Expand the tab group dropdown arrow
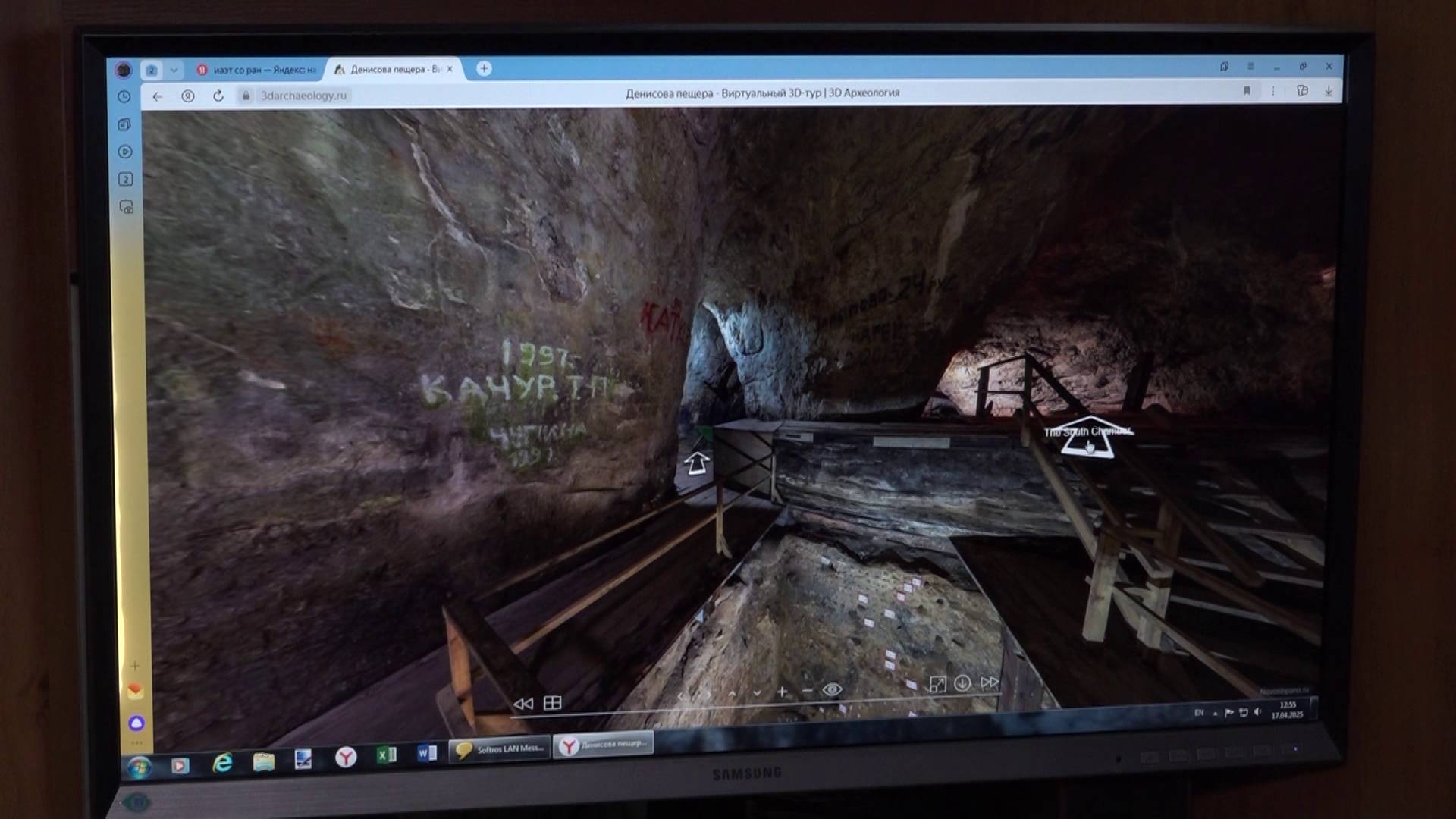 174,71
